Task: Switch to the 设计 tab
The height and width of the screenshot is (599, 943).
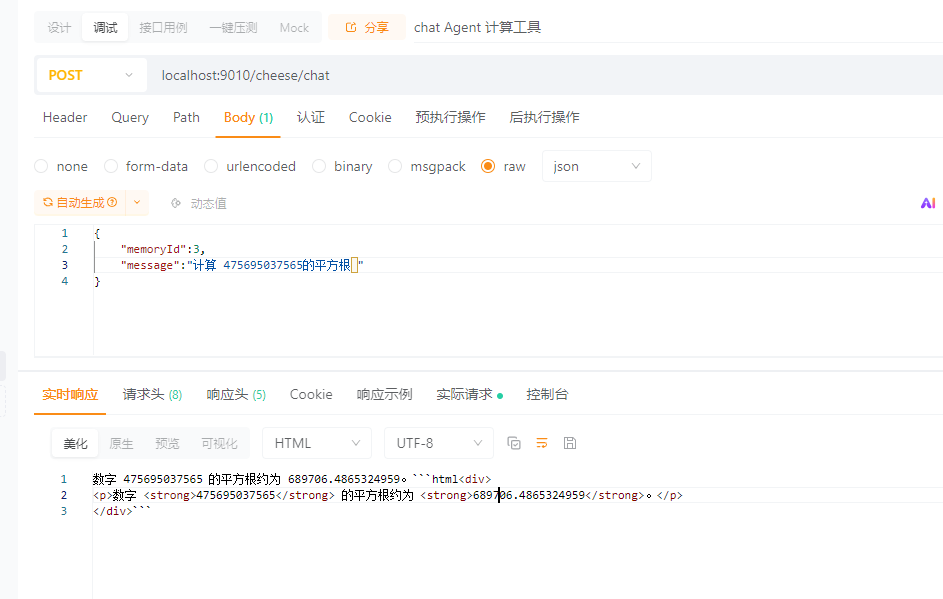Action: point(59,28)
